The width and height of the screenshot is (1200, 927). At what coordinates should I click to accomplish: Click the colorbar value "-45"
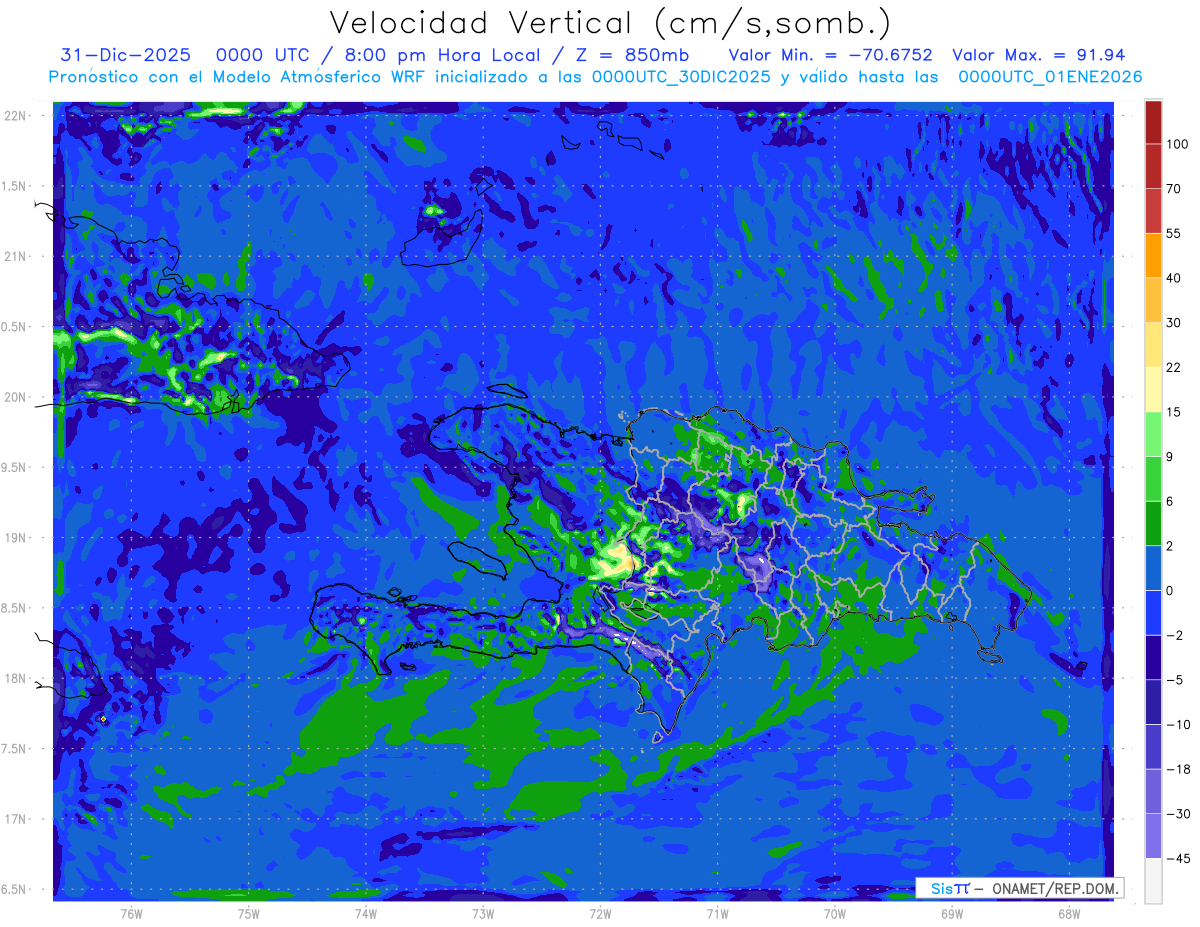point(1178,858)
